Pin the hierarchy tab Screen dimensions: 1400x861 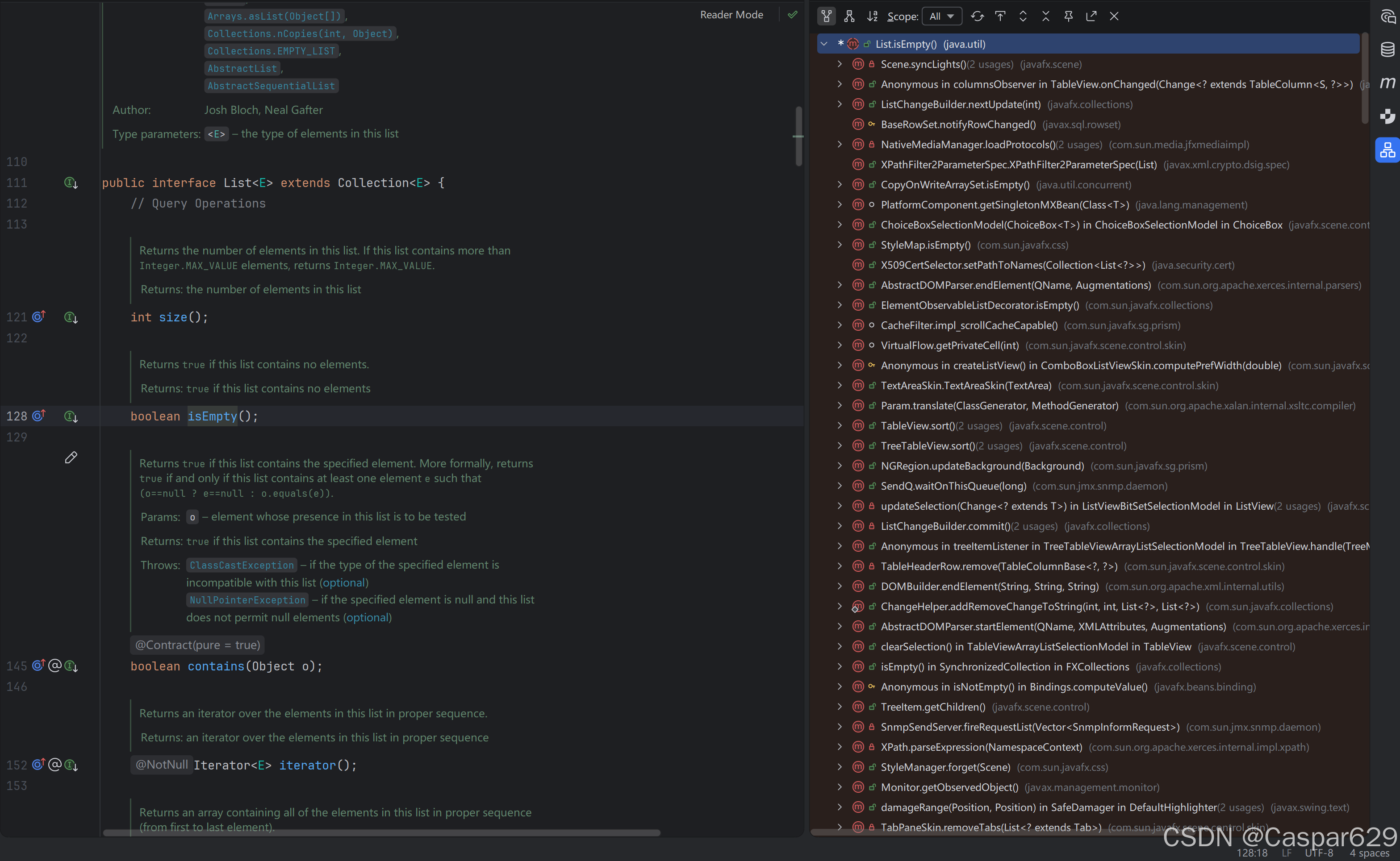(1069, 17)
